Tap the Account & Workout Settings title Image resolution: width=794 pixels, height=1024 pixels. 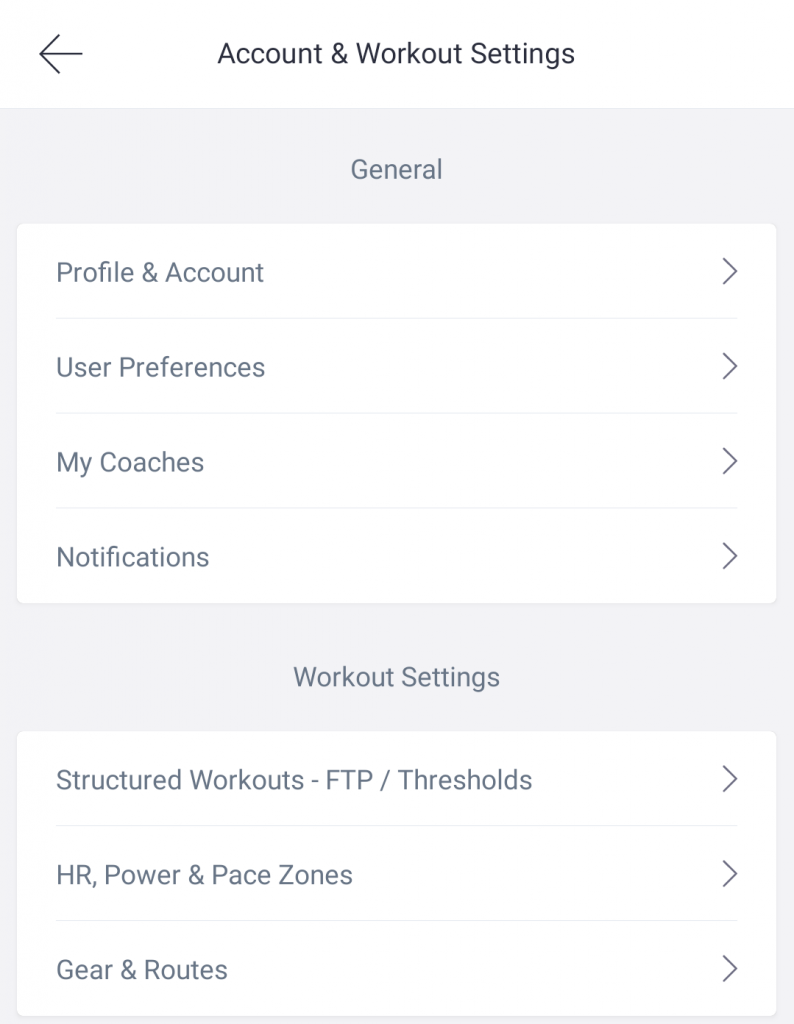pyautogui.click(x=396, y=54)
